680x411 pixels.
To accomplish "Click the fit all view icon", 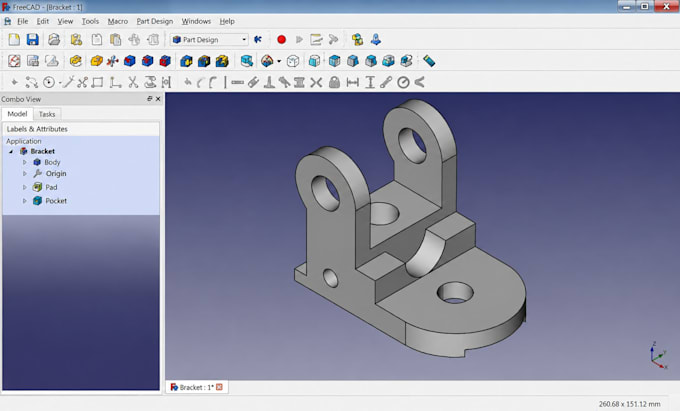I will (246, 61).
